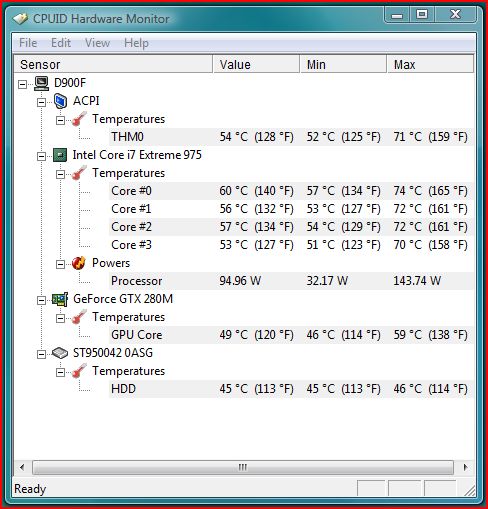Click the Powers flame icon
Screen dimensions: 488x509
pyautogui.click(x=79, y=263)
